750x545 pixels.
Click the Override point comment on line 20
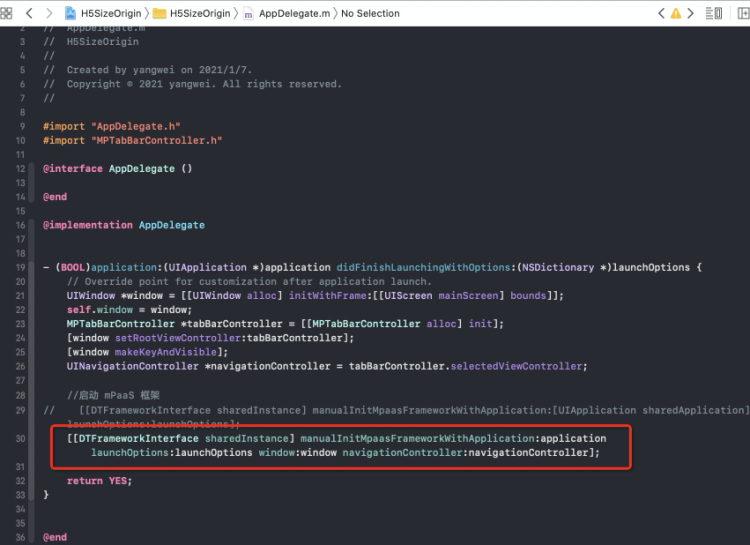[x=249, y=281]
